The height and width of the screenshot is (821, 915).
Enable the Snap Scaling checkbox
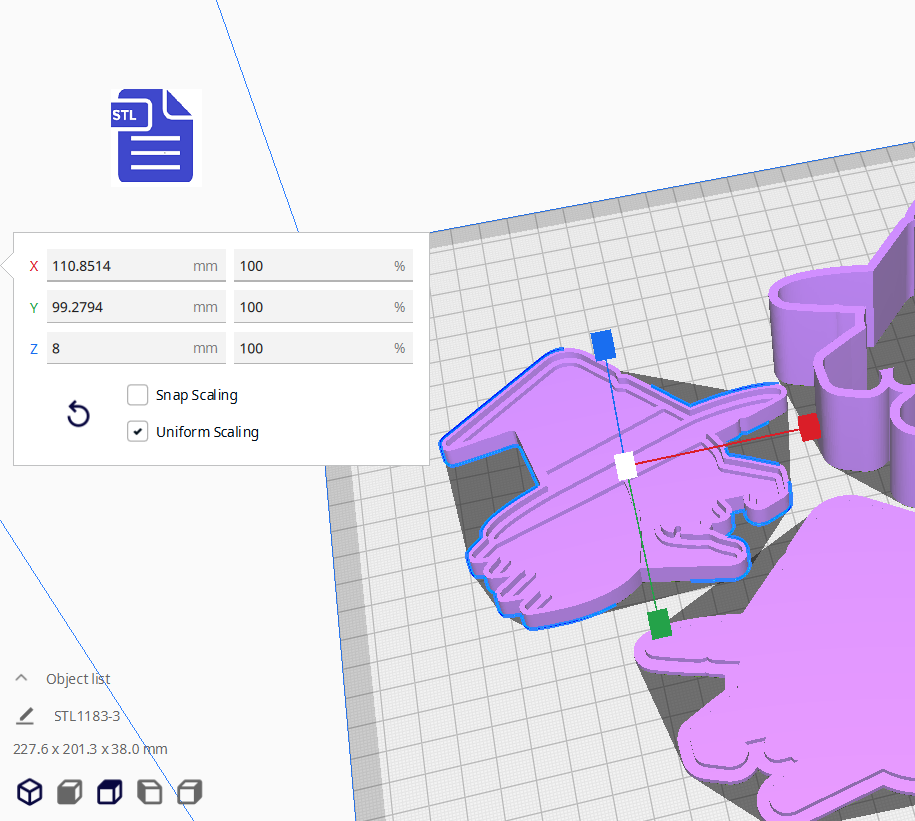point(138,395)
